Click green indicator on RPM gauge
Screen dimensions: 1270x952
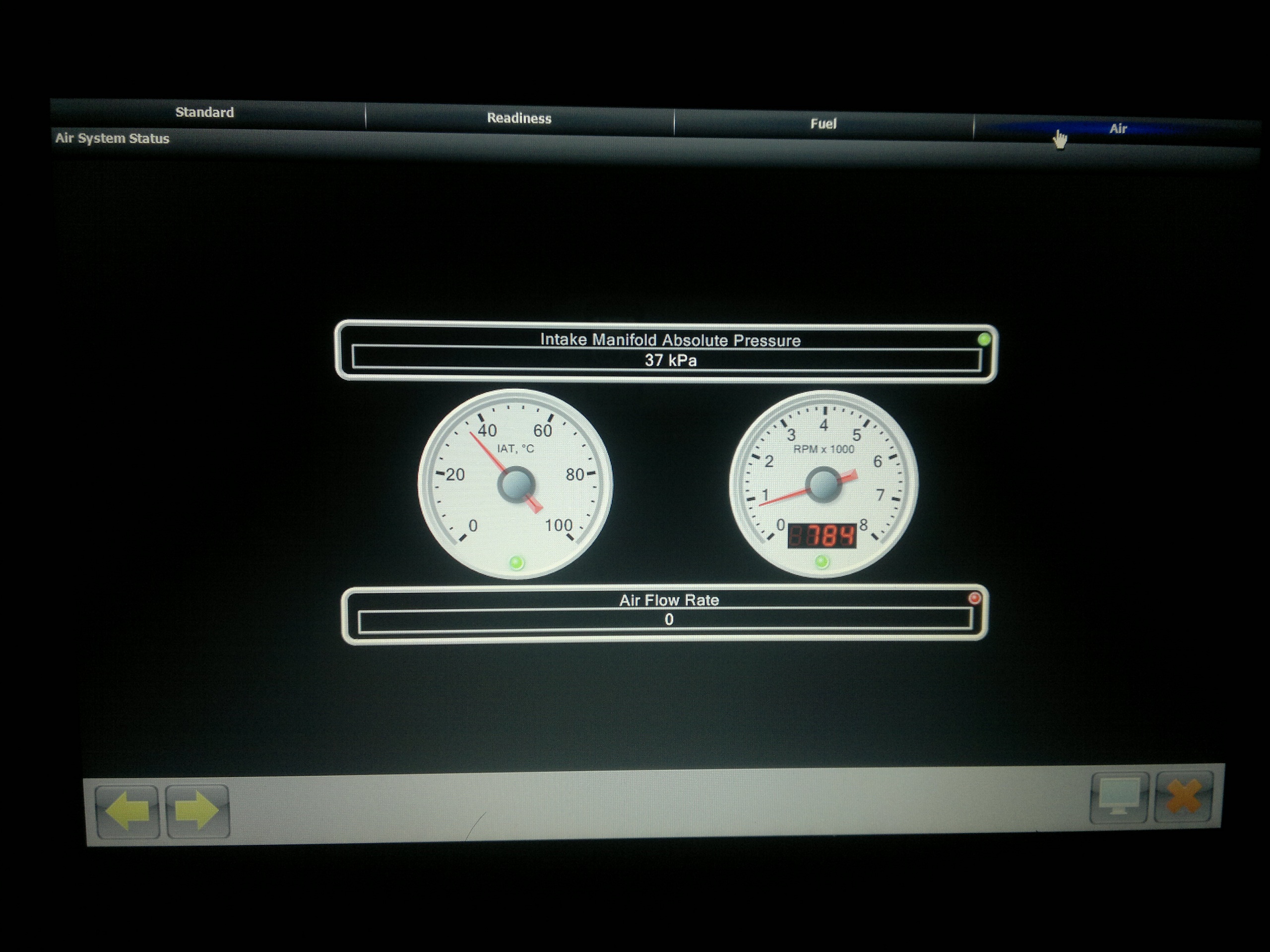click(822, 561)
